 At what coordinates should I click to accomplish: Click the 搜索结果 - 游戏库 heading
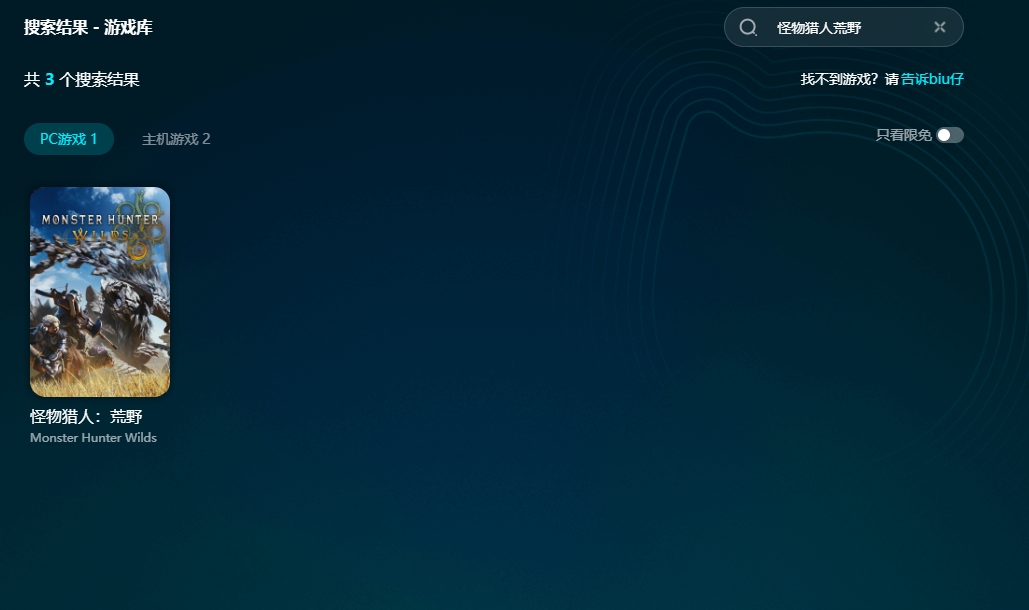coord(88,28)
